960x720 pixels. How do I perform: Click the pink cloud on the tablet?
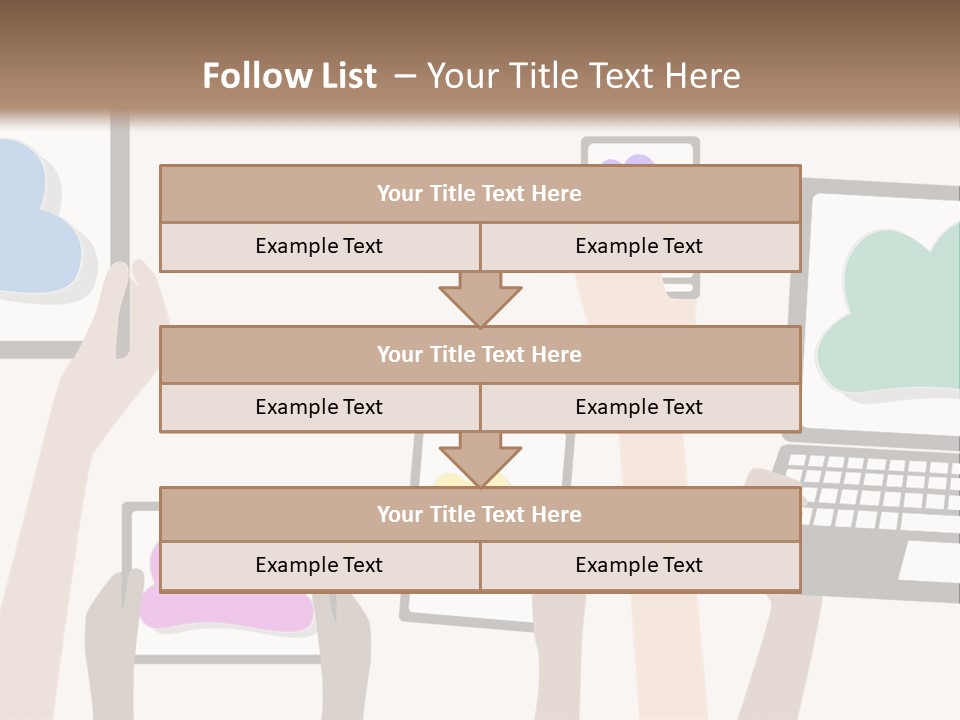point(230,610)
